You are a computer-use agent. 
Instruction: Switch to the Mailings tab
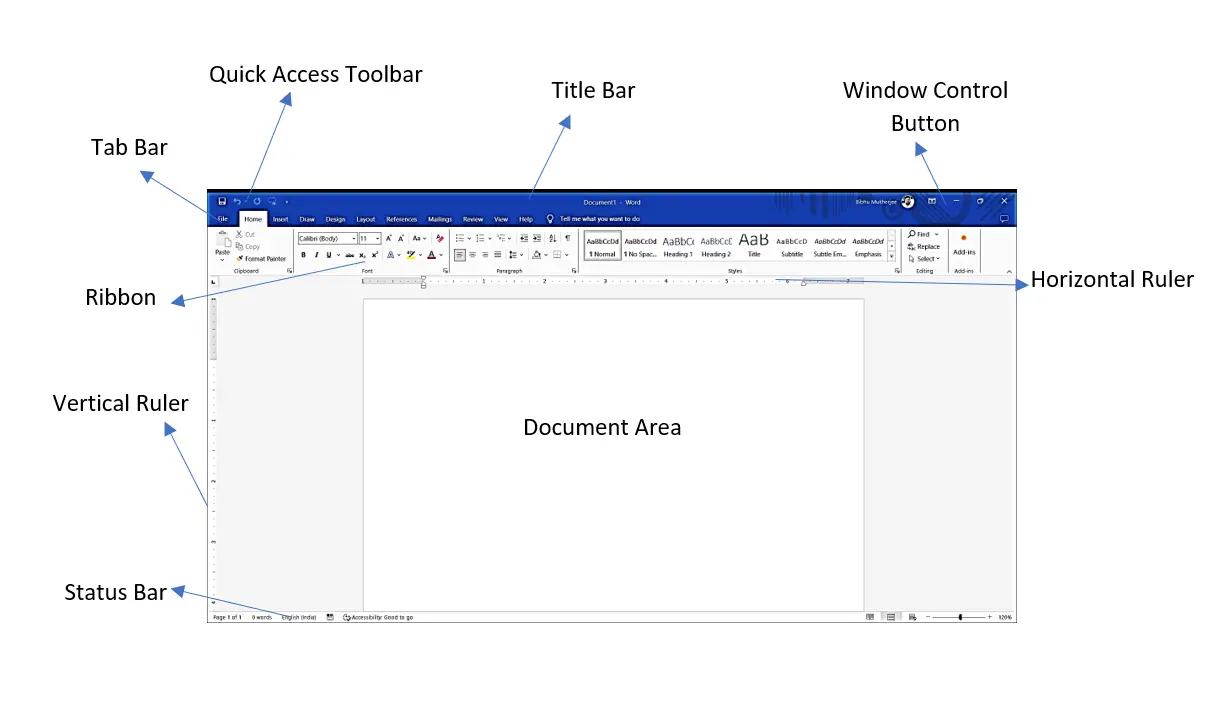(x=440, y=219)
